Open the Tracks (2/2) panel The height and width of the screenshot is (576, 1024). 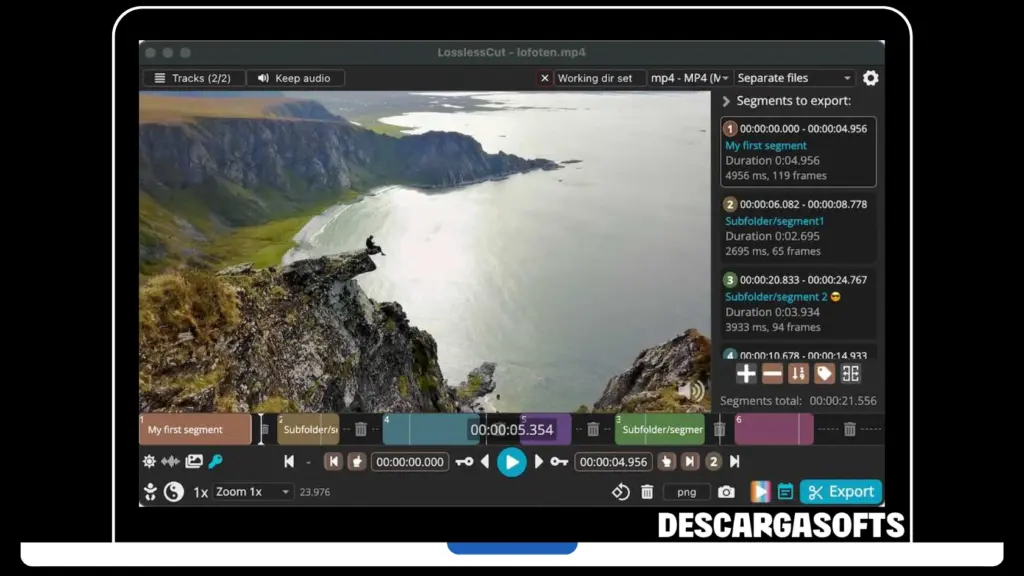click(x=193, y=78)
